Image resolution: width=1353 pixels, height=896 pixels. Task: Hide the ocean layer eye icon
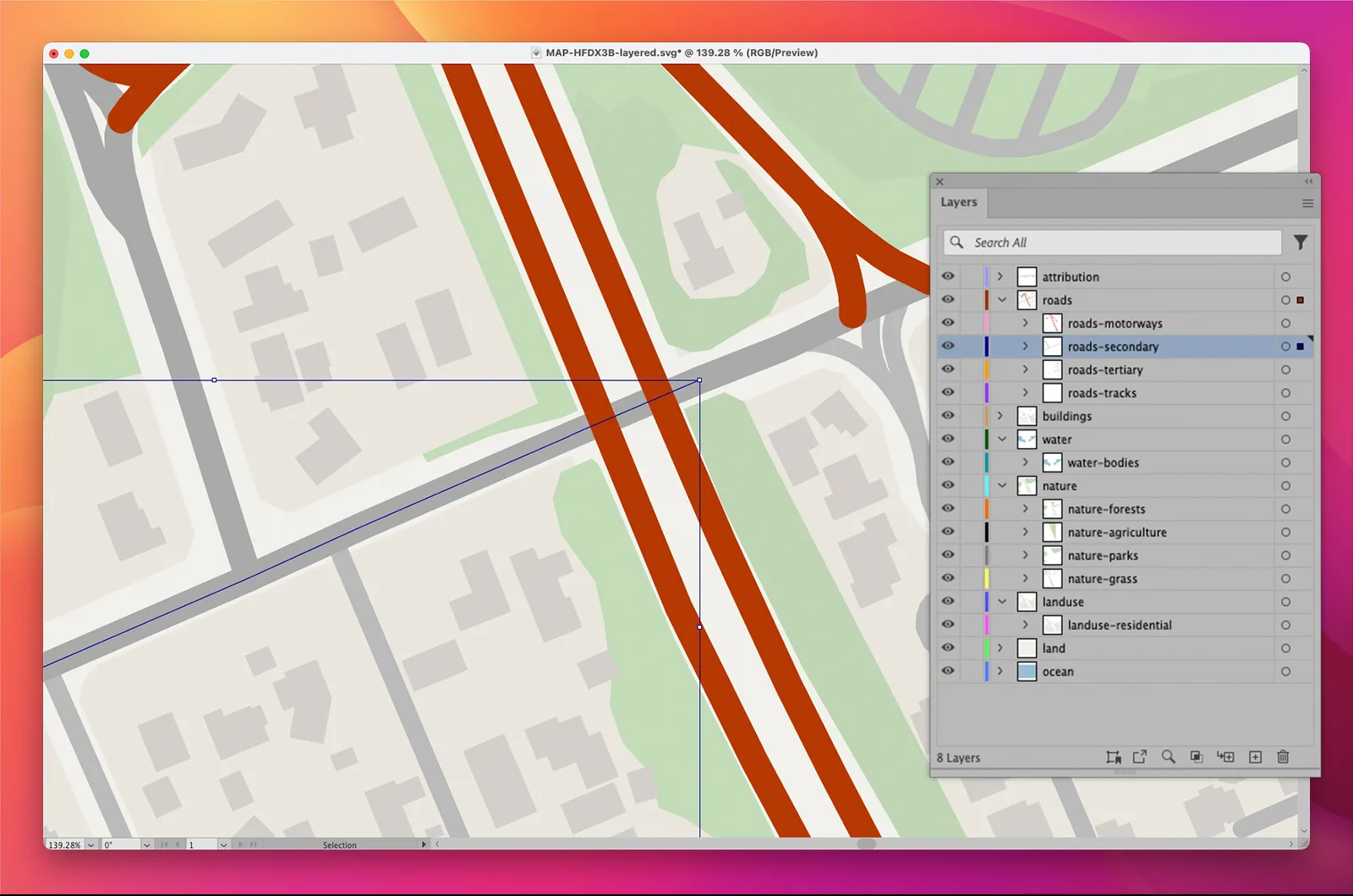tap(948, 671)
